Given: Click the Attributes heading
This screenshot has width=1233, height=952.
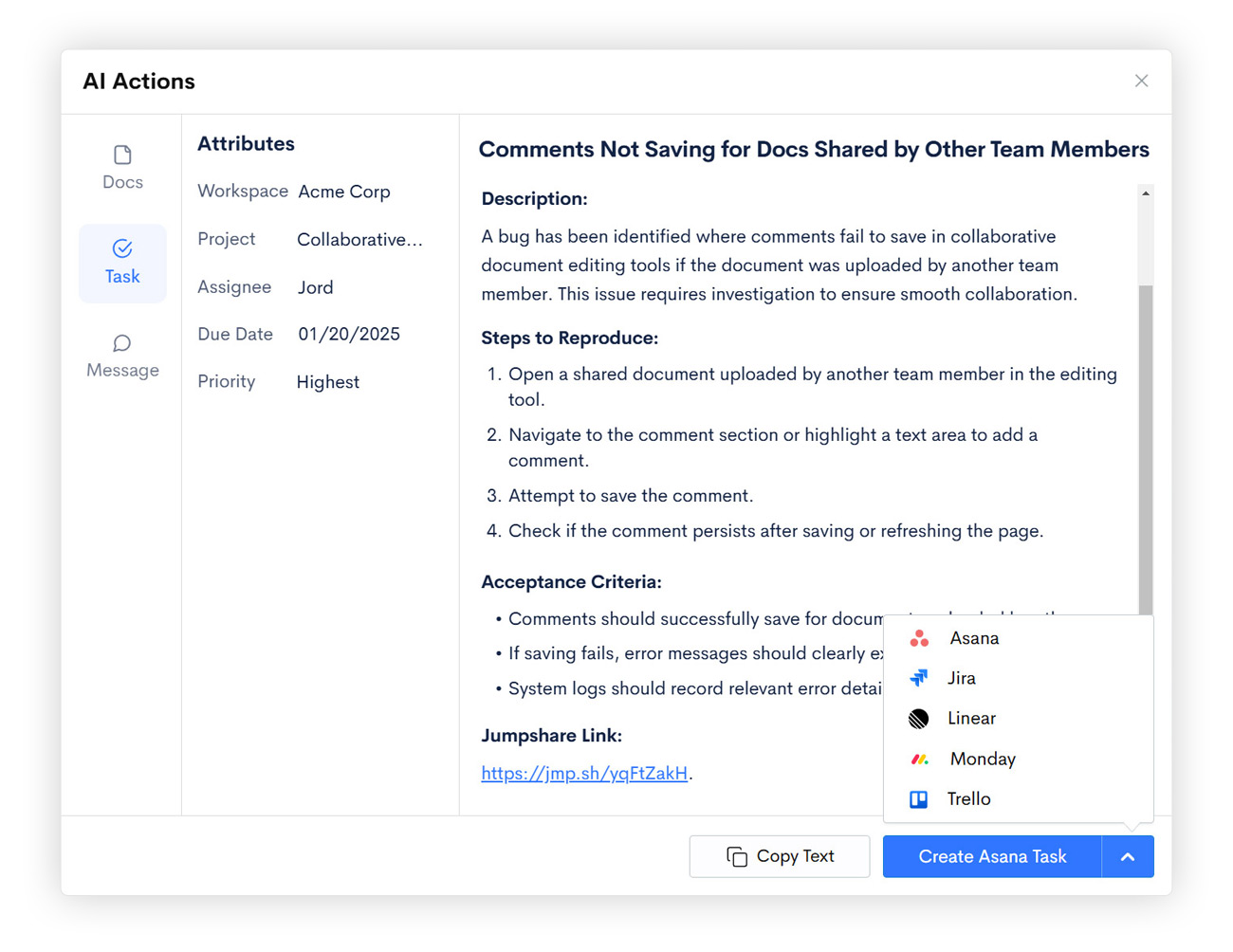Looking at the screenshot, I should [246, 144].
